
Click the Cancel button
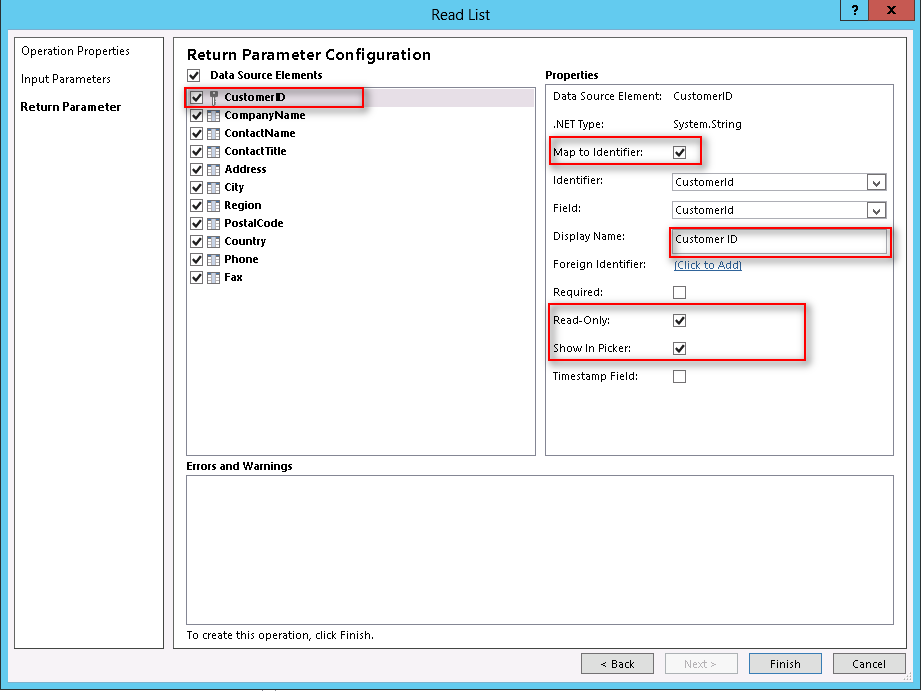[869, 664]
